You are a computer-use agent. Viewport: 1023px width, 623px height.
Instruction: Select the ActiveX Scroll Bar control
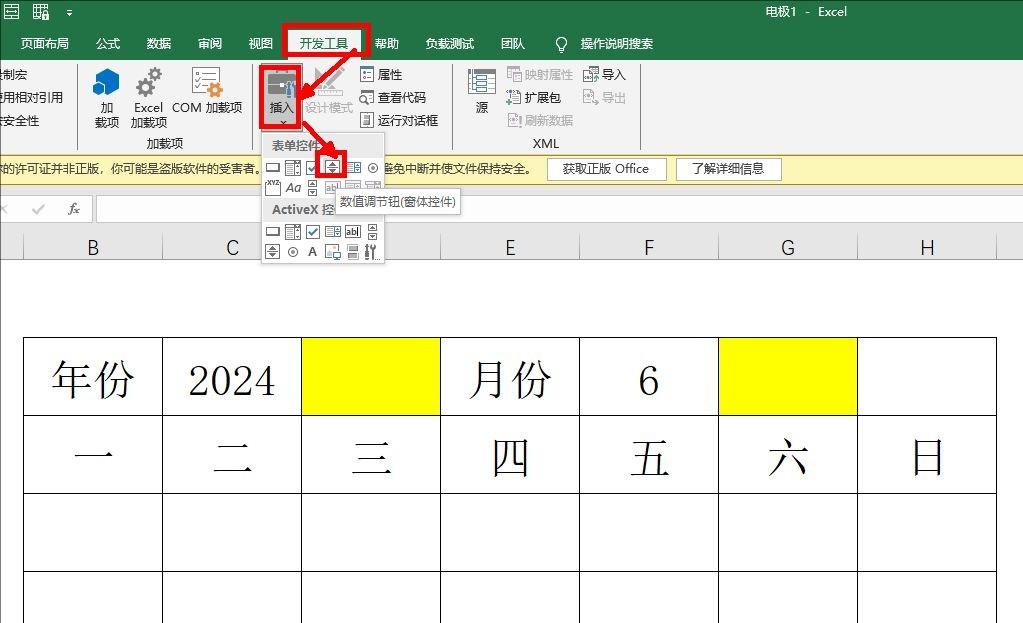click(373, 232)
